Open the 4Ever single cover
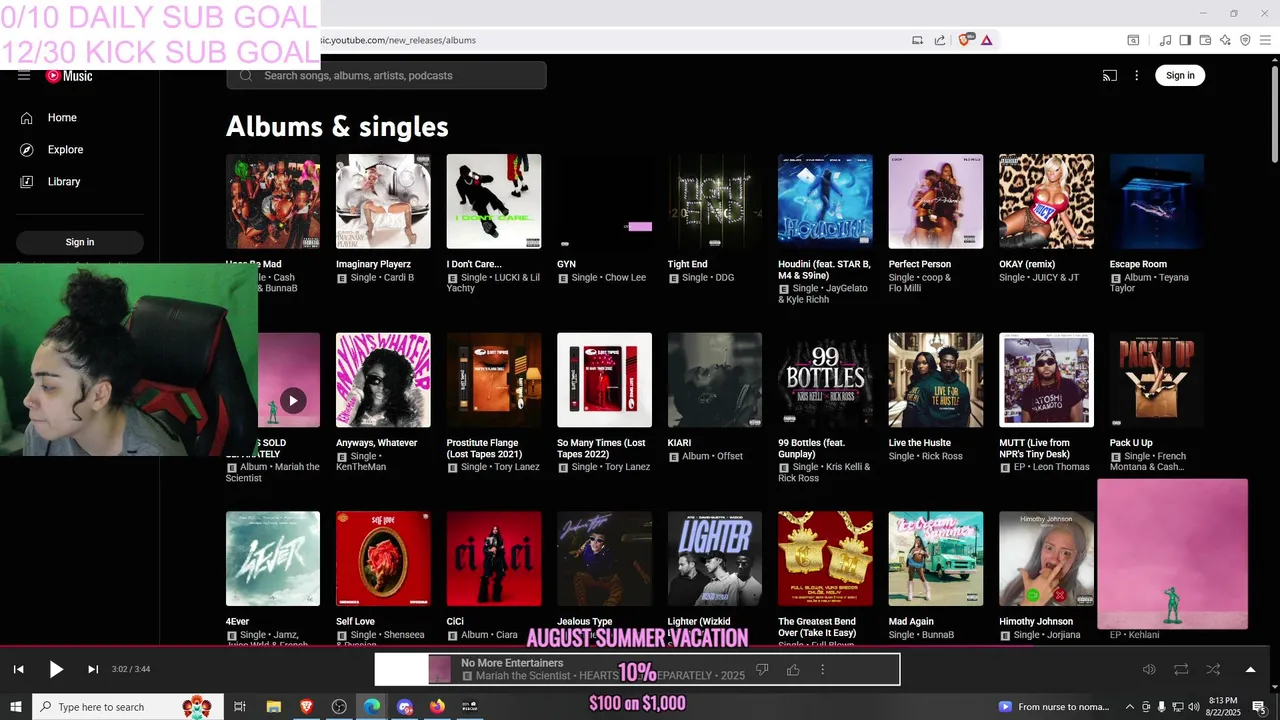The width and height of the screenshot is (1280, 720). 273,559
